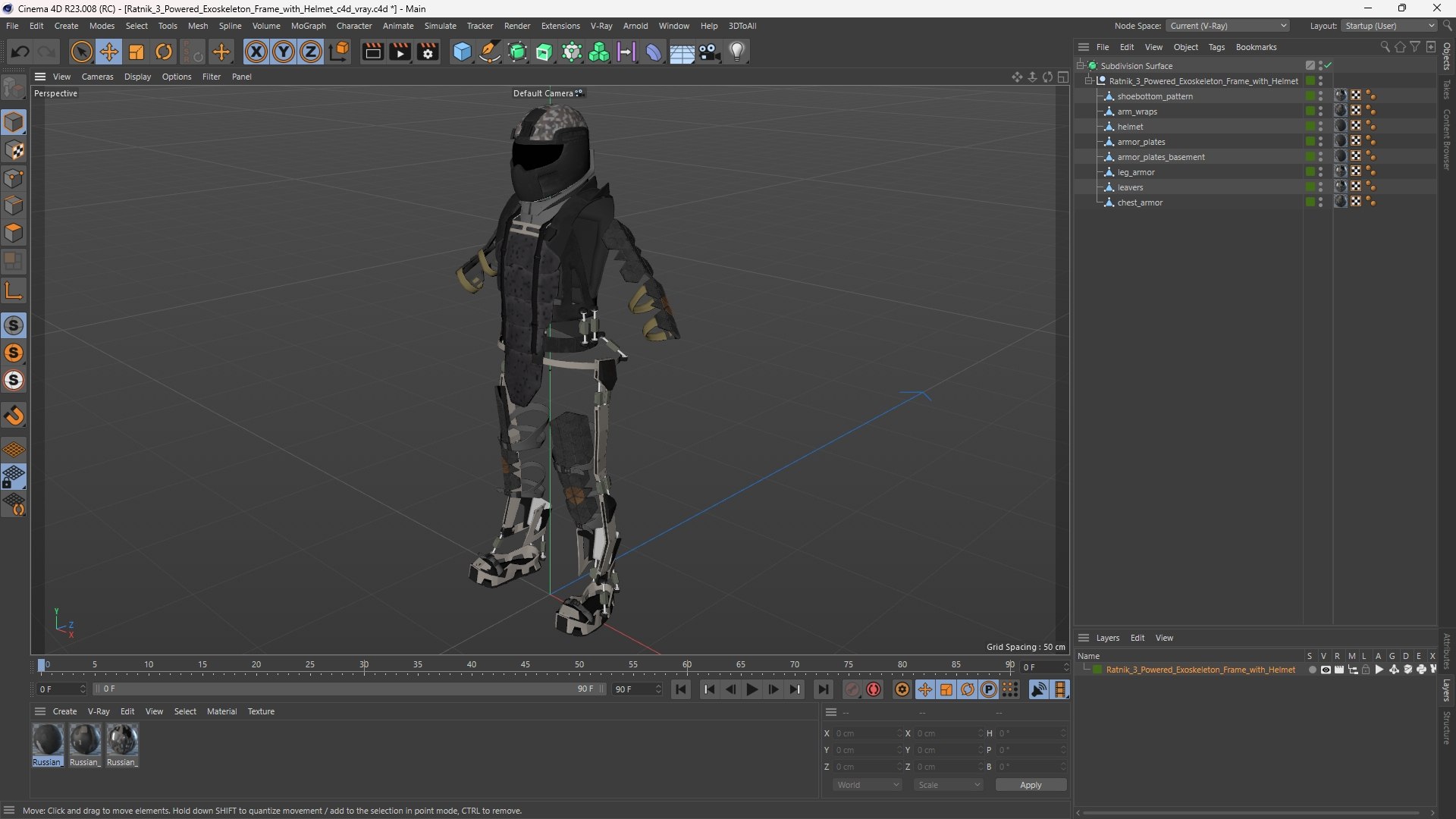1456x819 pixels.
Task: Open the V-Ray menu in menu bar
Action: point(601,26)
